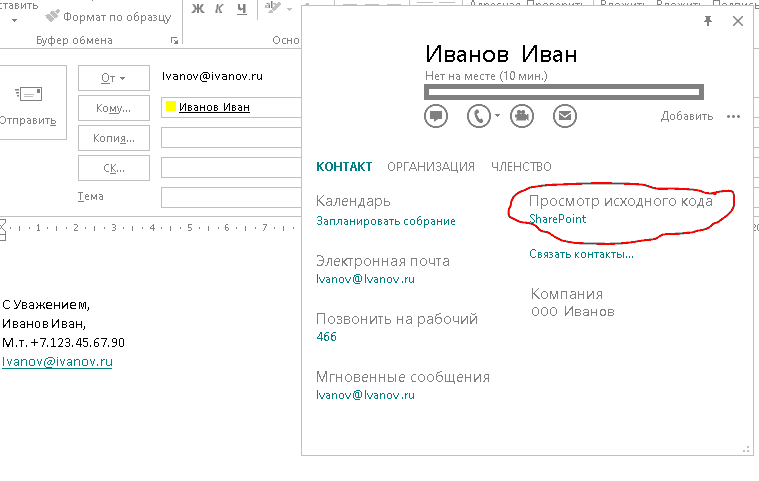Viewport: 759px width, 481px height.
Task: Click the СК blind copy button
Action: point(114,168)
